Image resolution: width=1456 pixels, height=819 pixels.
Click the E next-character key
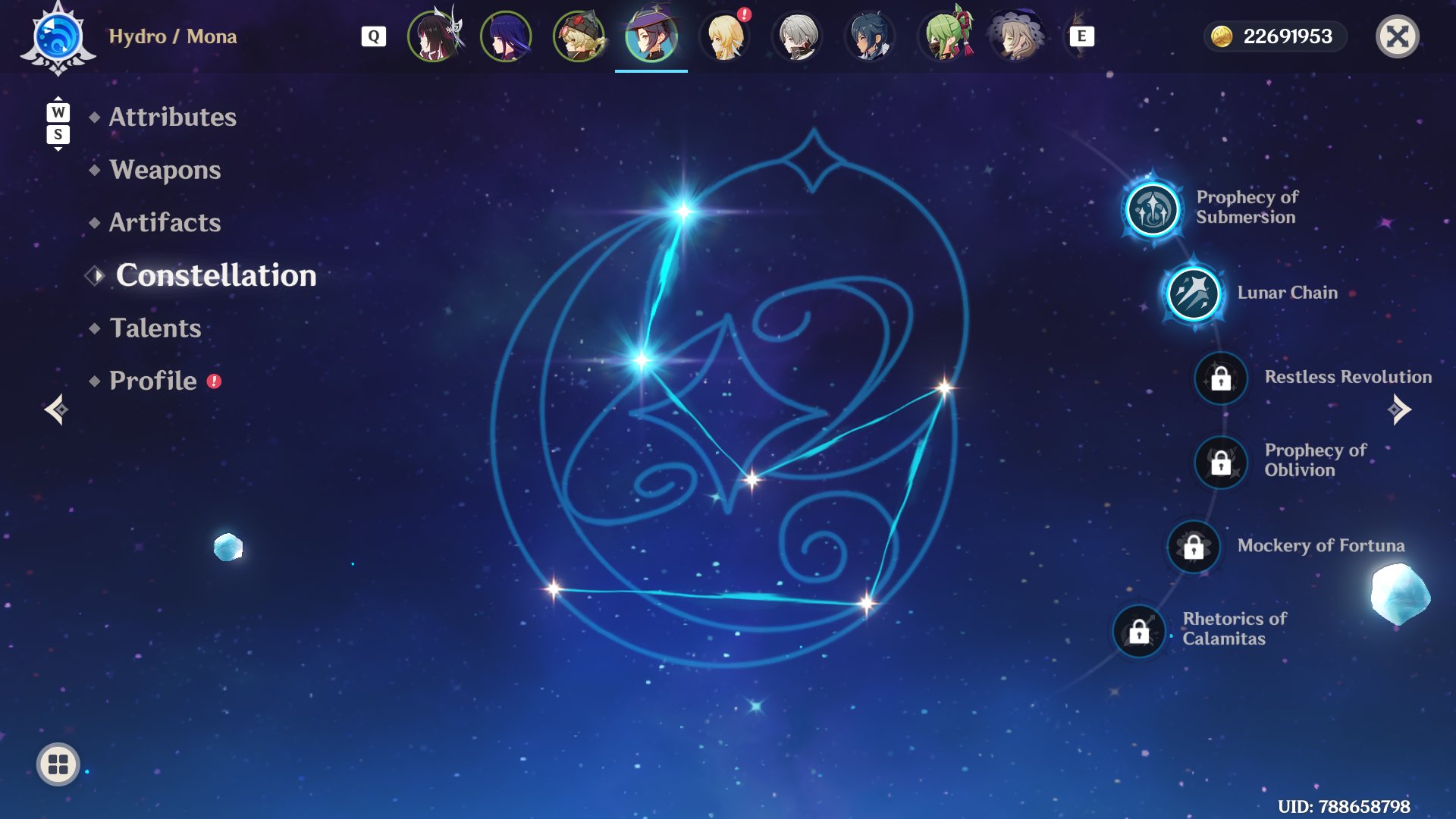(x=1082, y=36)
